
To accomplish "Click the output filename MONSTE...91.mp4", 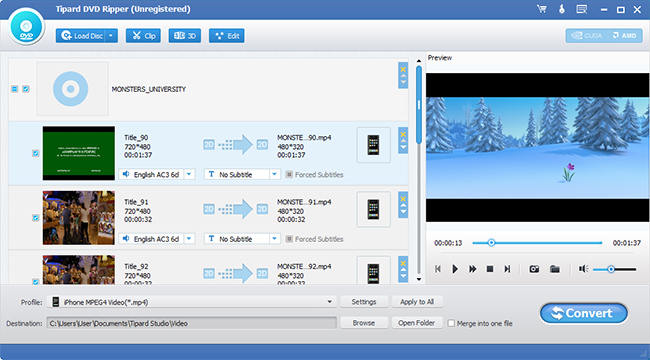I will (304, 202).
